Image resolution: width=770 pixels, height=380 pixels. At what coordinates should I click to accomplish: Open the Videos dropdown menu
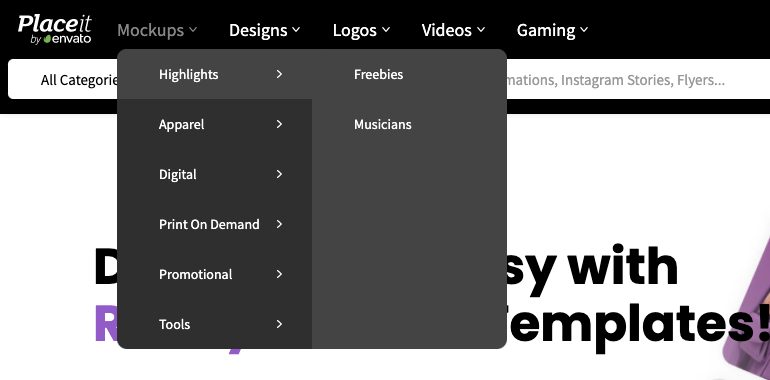[453, 30]
